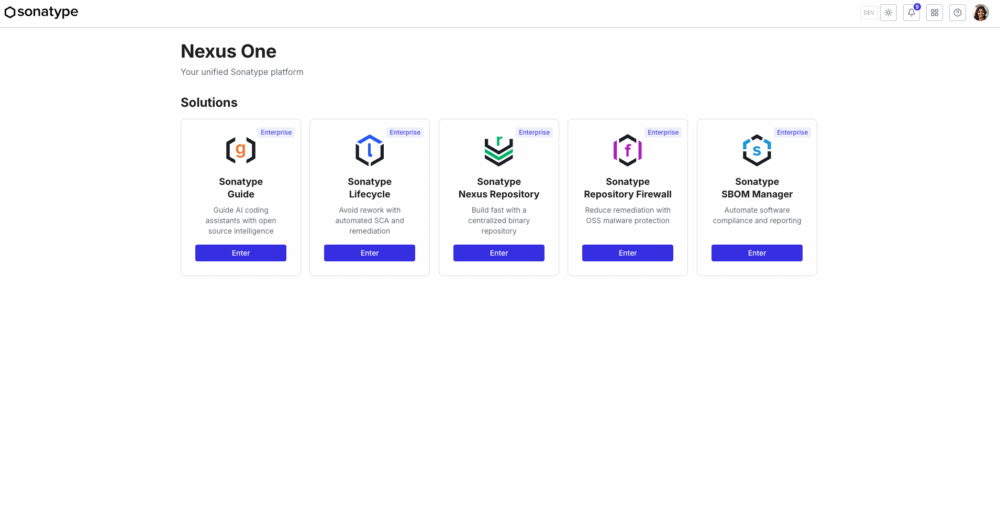Click the Sonatype Guide 'g' product icon
The width and height of the screenshot is (1000, 507).
240,151
